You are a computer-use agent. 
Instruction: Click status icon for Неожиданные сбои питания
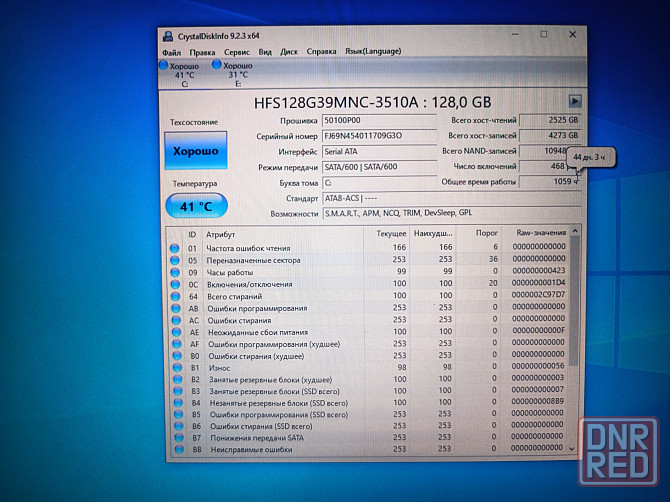176,332
